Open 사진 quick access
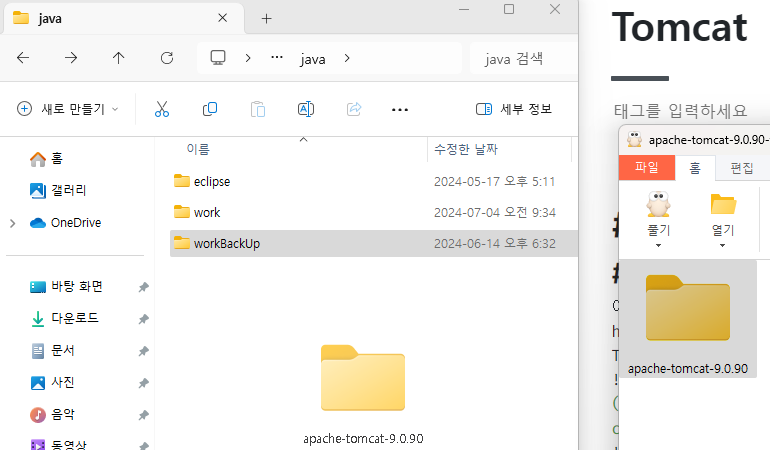The width and height of the screenshot is (770, 450). pos(52,383)
